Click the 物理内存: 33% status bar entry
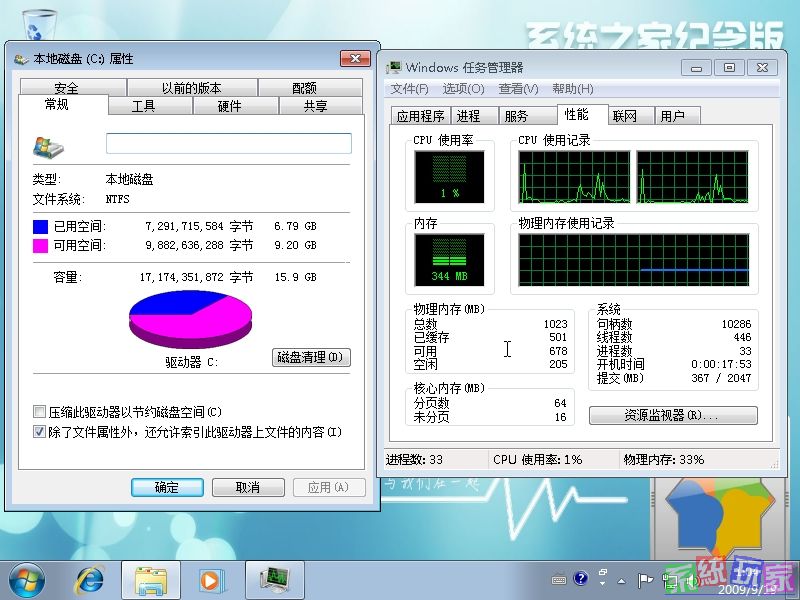 (663, 460)
